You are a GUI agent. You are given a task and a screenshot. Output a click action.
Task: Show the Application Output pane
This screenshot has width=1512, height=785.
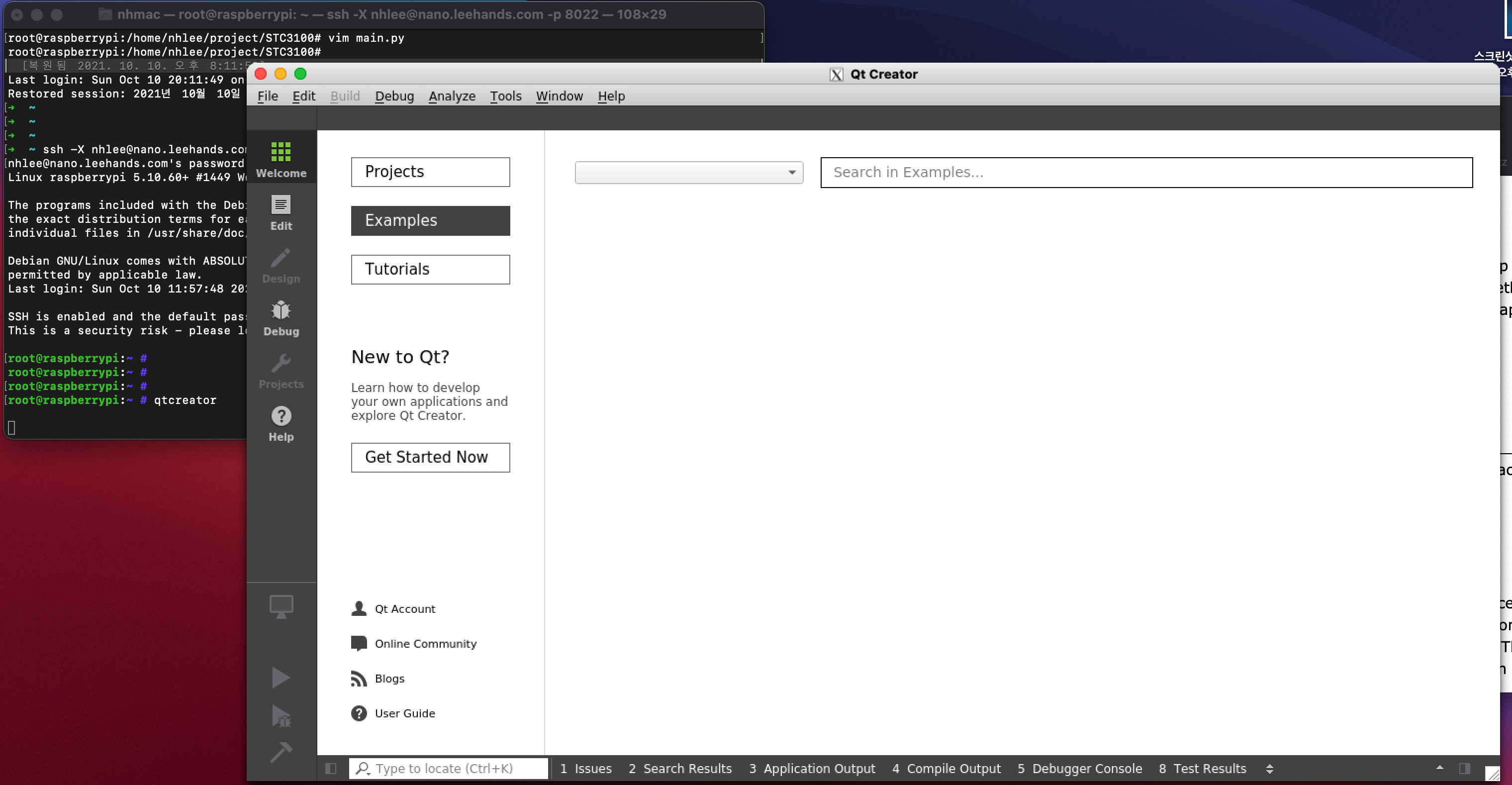coord(812,769)
